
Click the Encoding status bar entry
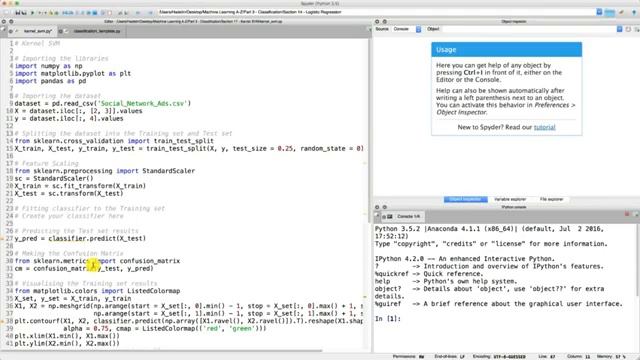499,357
